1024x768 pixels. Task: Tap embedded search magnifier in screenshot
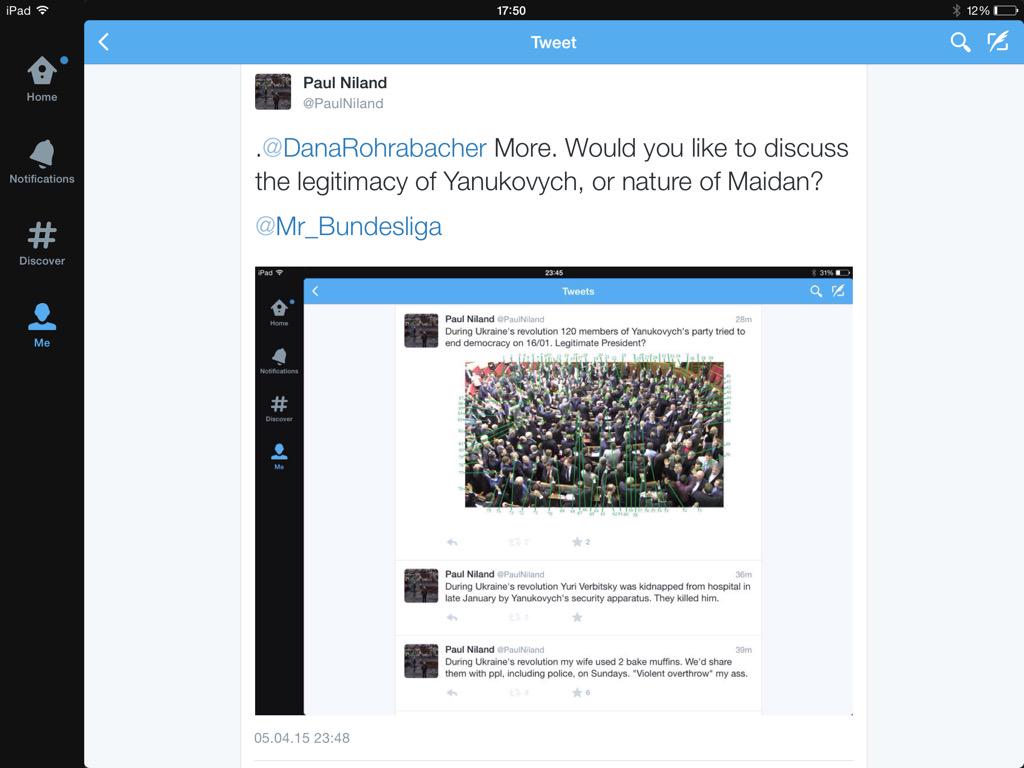(x=816, y=291)
